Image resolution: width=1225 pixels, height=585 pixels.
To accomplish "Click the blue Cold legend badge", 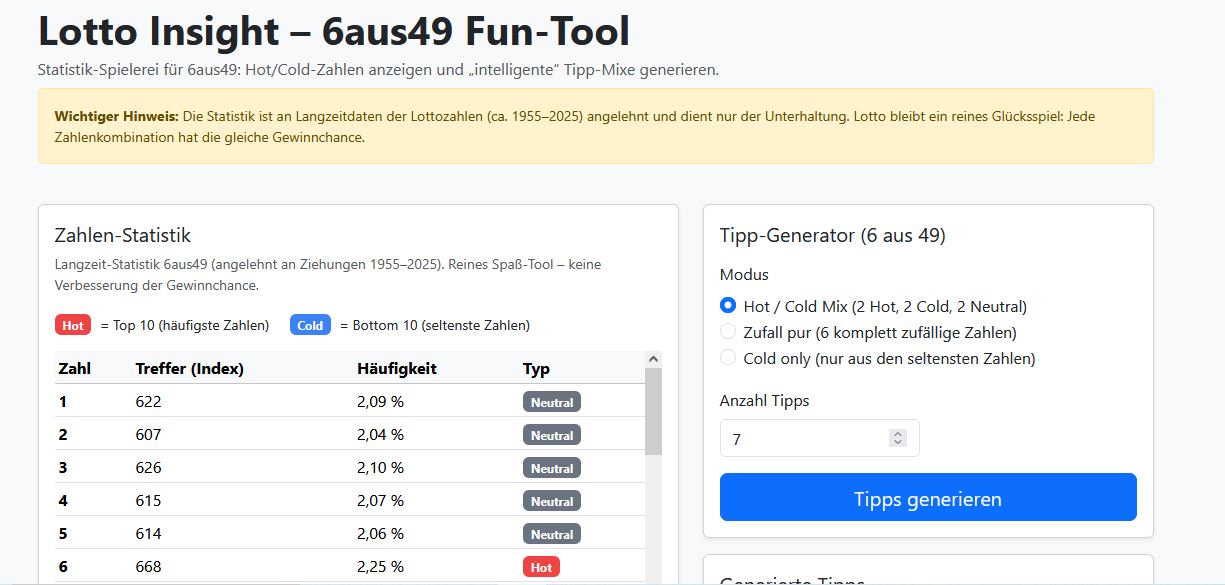I will 310,325.
